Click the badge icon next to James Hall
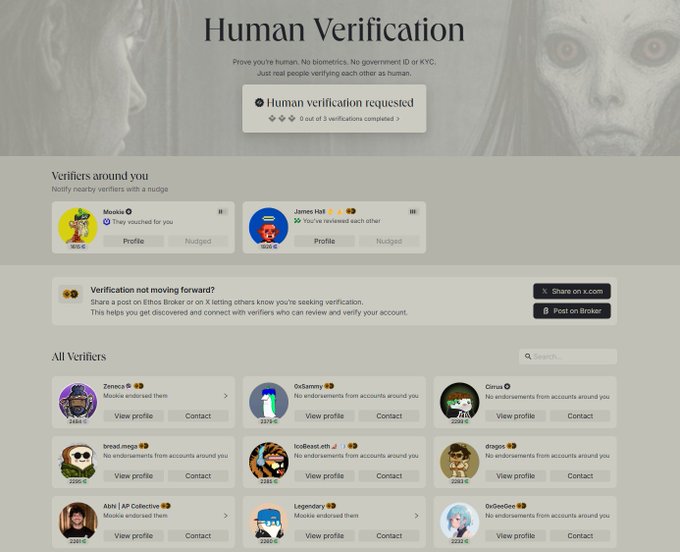This screenshot has height=552, width=680. (x=351, y=211)
